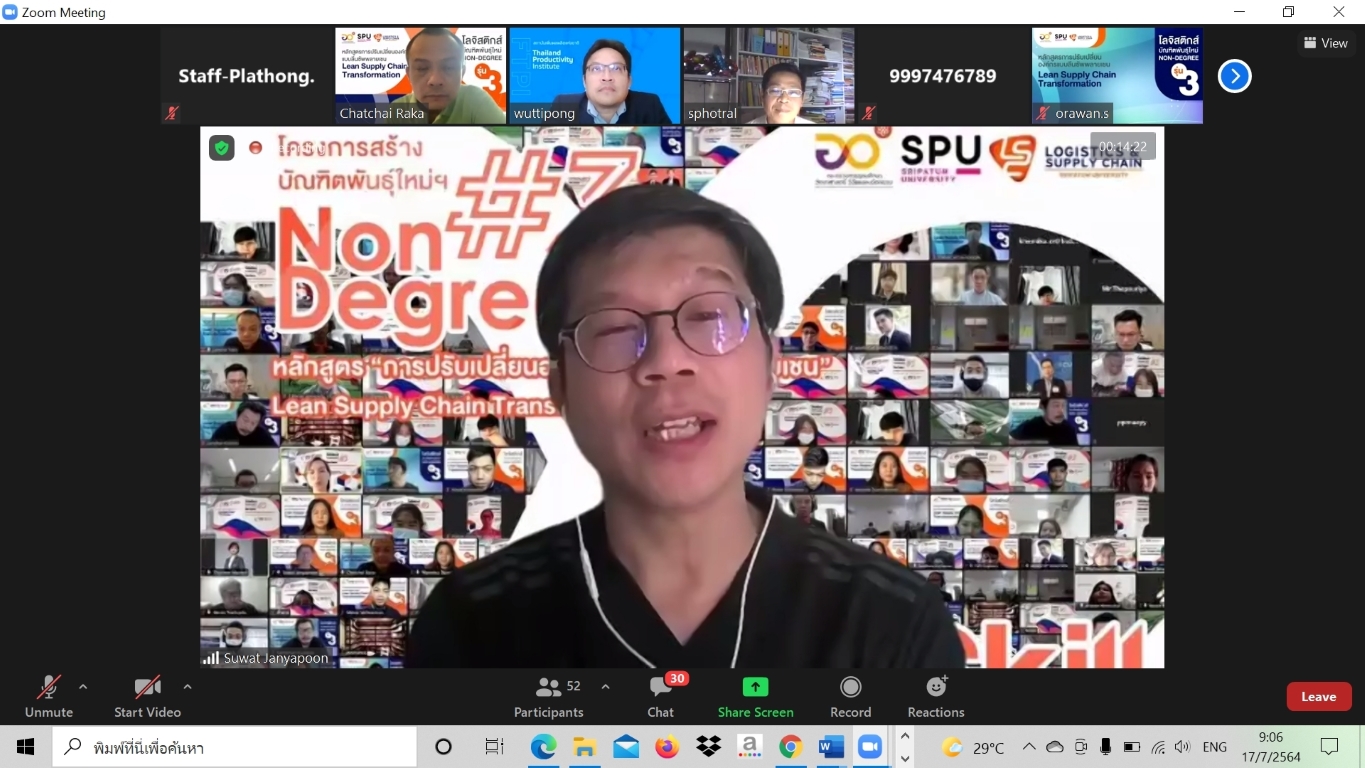Open the View layout menu
The width and height of the screenshot is (1365, 768).
pos(1326,43)
